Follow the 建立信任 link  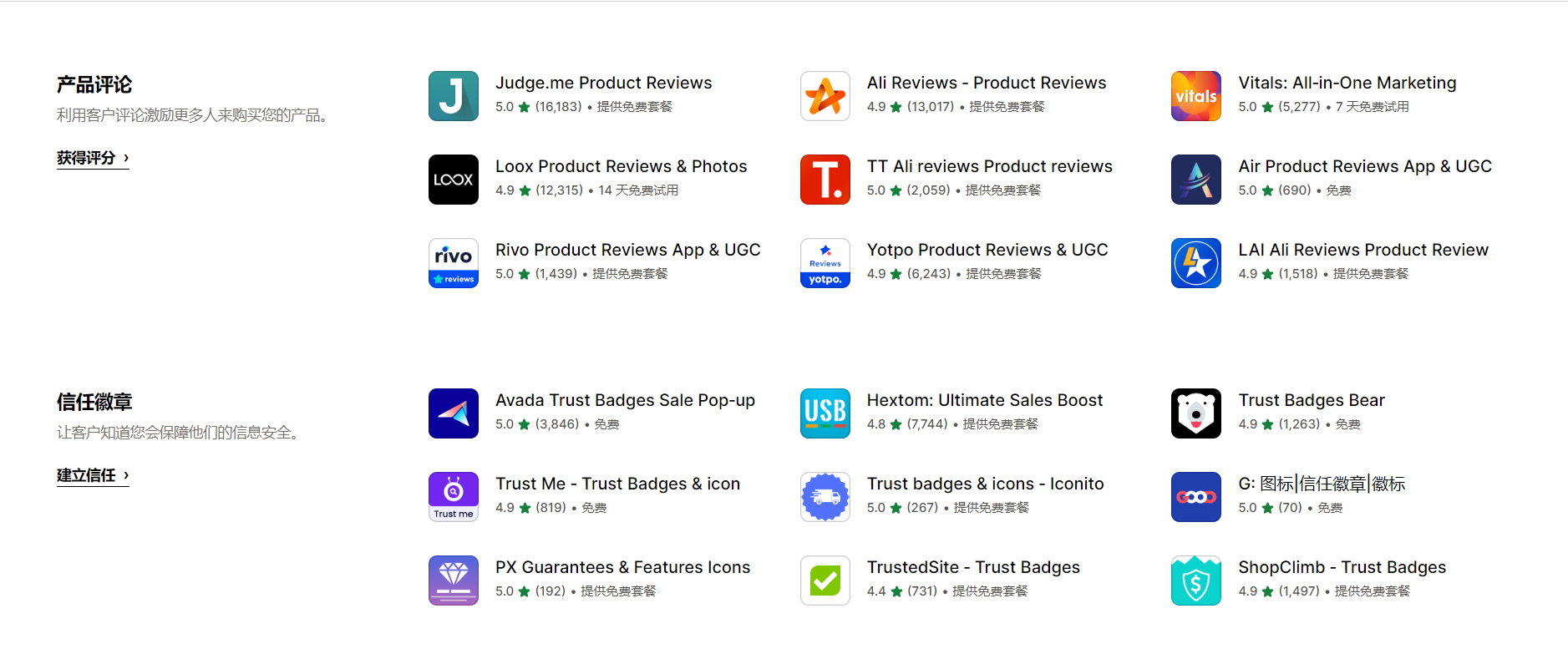[x=93, y=475]
